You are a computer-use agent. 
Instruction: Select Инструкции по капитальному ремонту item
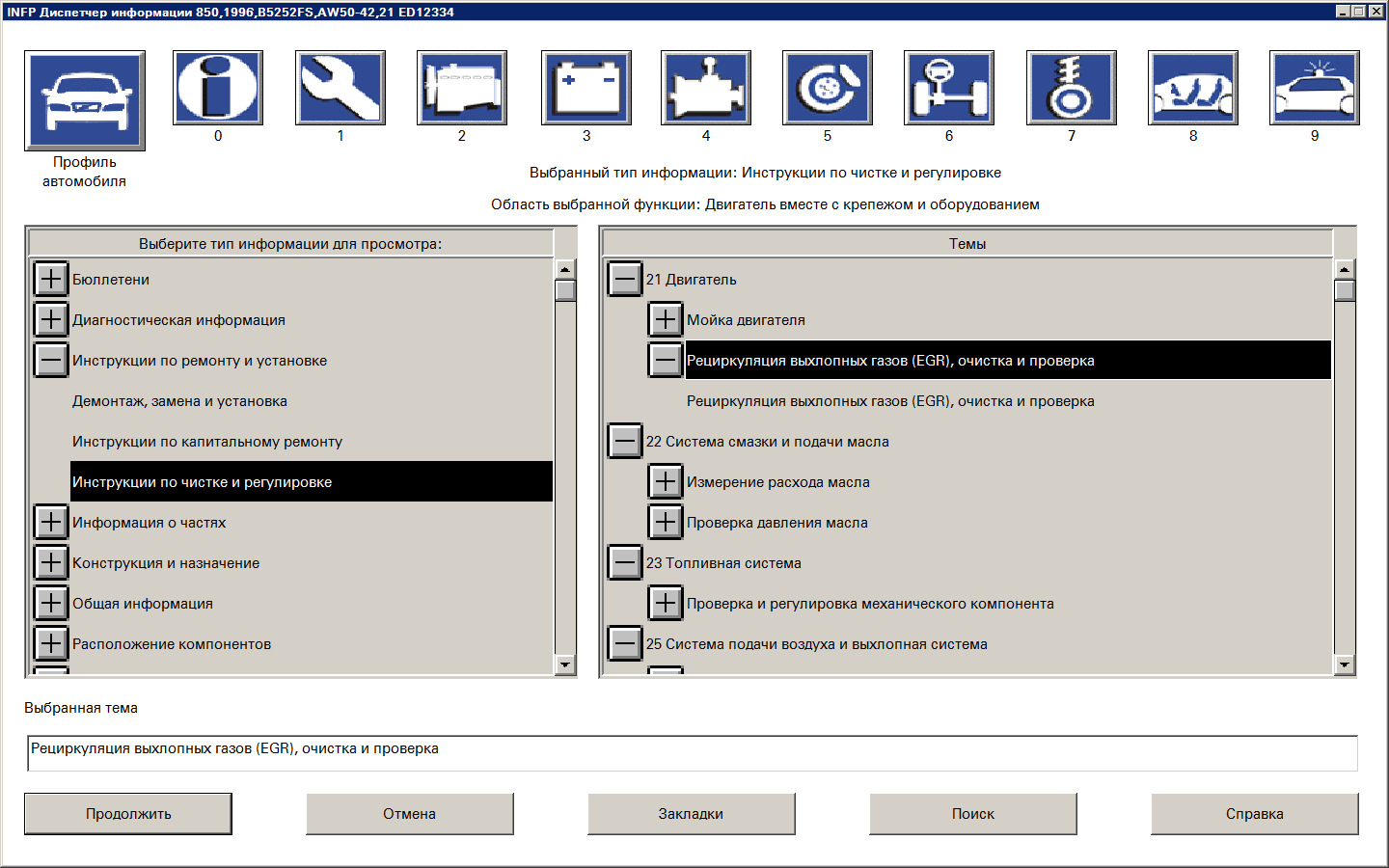coord(207,442)
